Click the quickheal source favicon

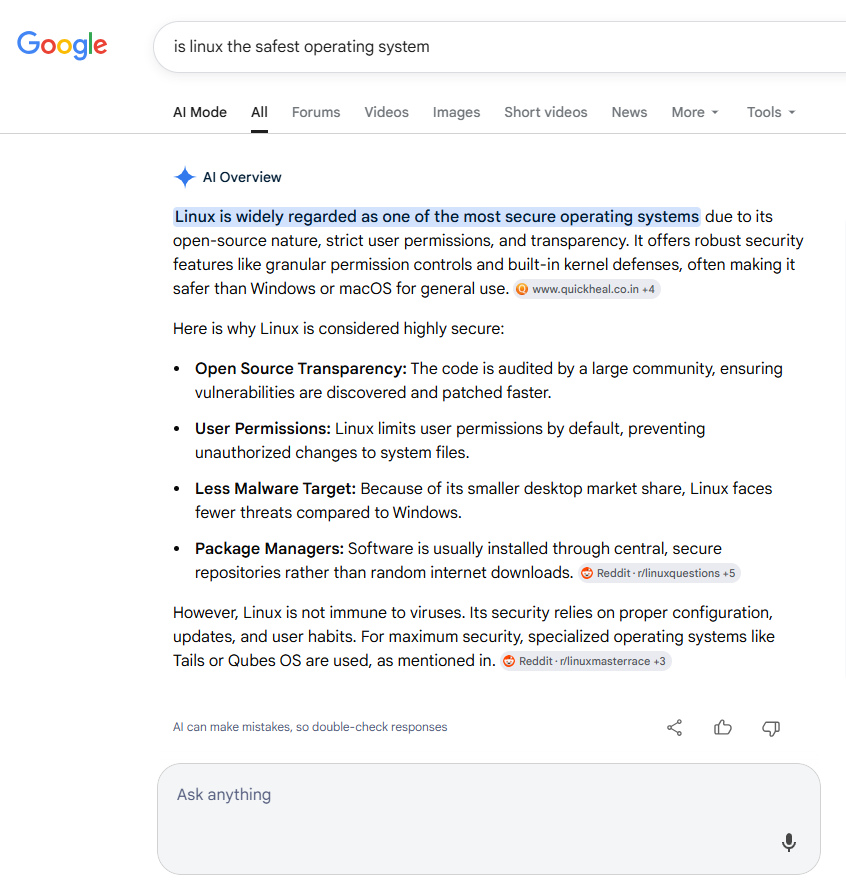click(x=522, y=289)
